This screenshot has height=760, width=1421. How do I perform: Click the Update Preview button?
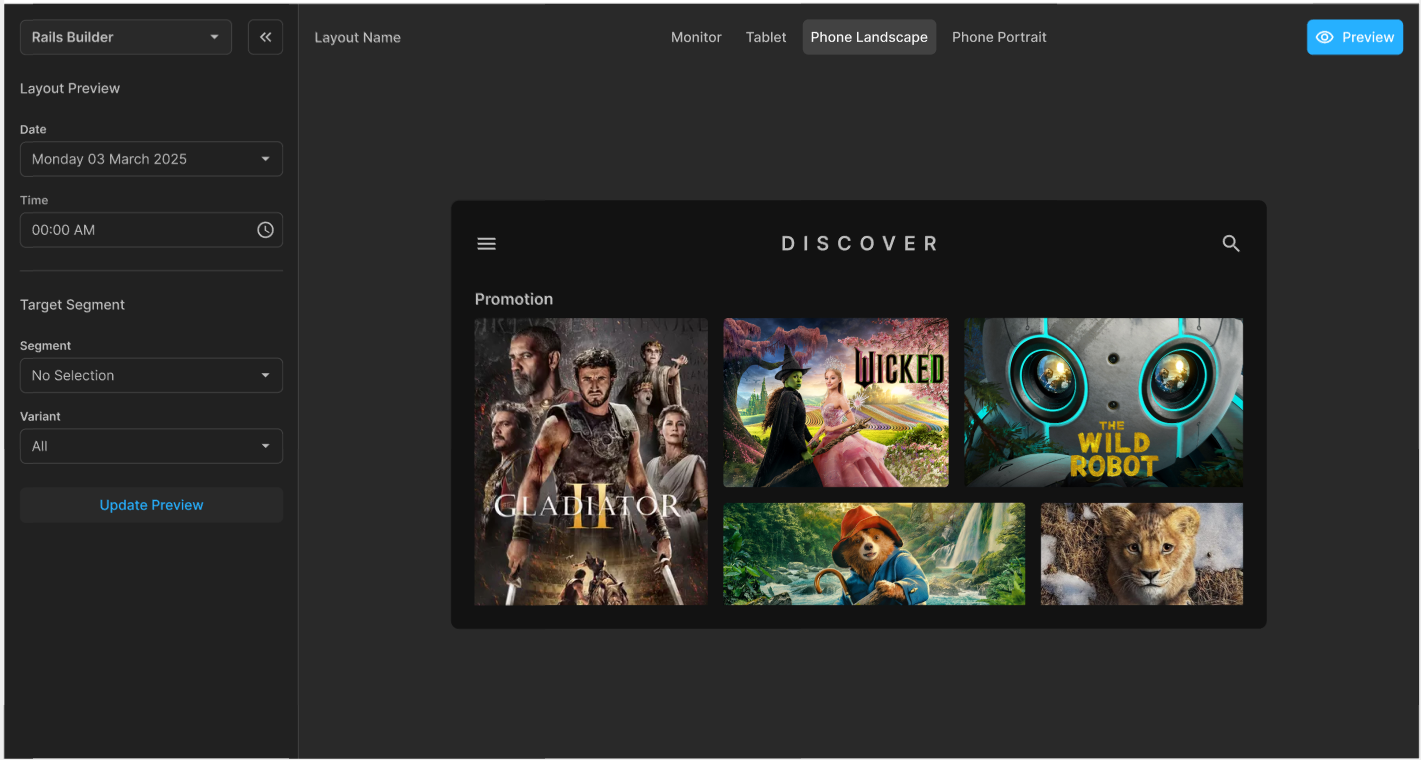(151, 505)
